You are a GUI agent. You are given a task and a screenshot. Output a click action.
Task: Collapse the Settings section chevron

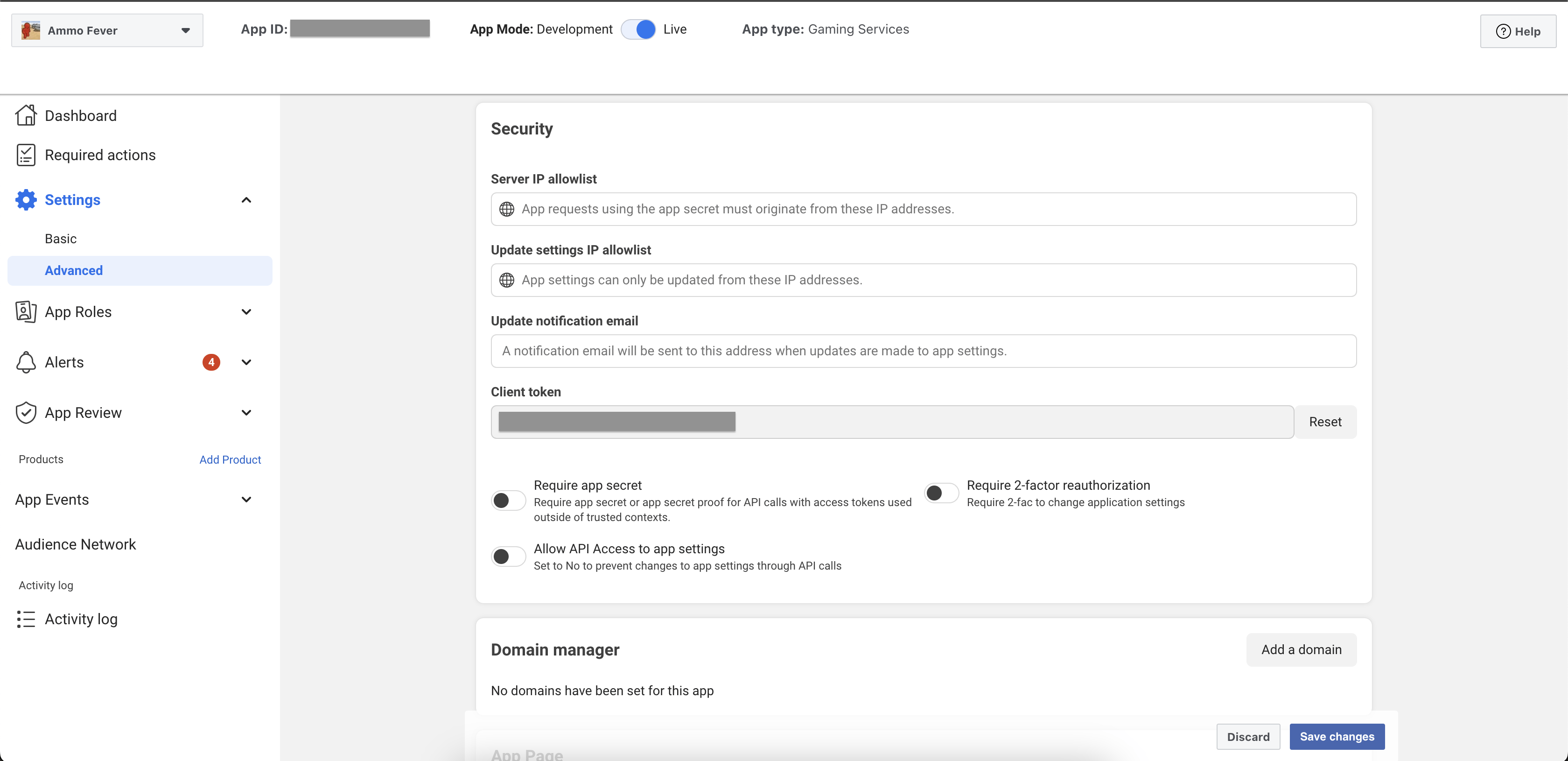(x=246, y=200)
